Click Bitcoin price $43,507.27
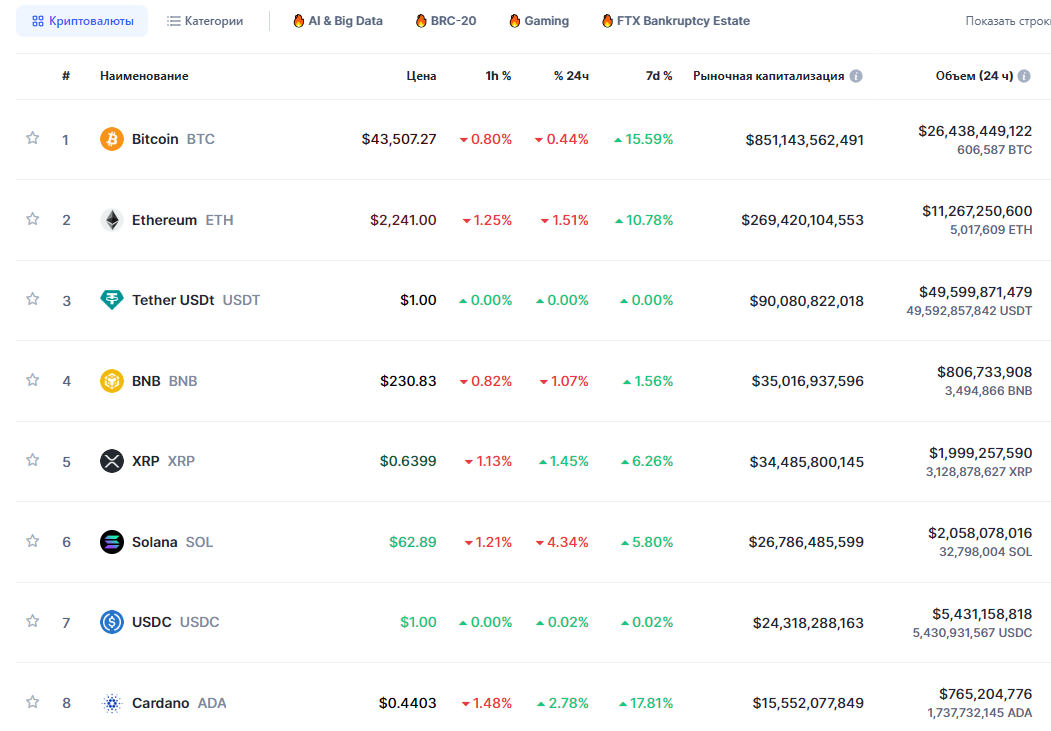The height and width of the screenshot is (731, 1051). (399, 139)
